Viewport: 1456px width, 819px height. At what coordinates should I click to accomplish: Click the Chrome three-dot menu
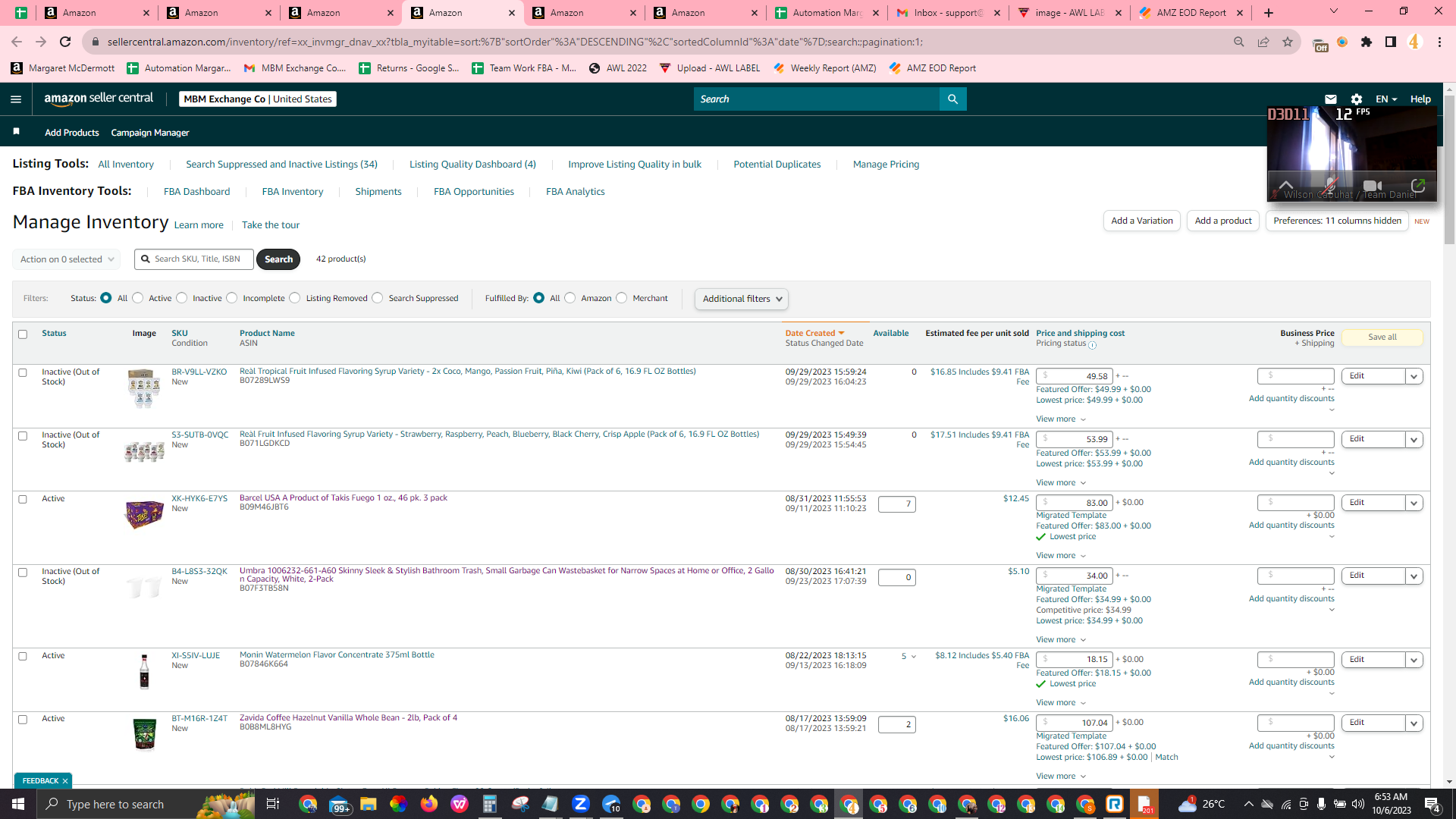point(1439,42)
